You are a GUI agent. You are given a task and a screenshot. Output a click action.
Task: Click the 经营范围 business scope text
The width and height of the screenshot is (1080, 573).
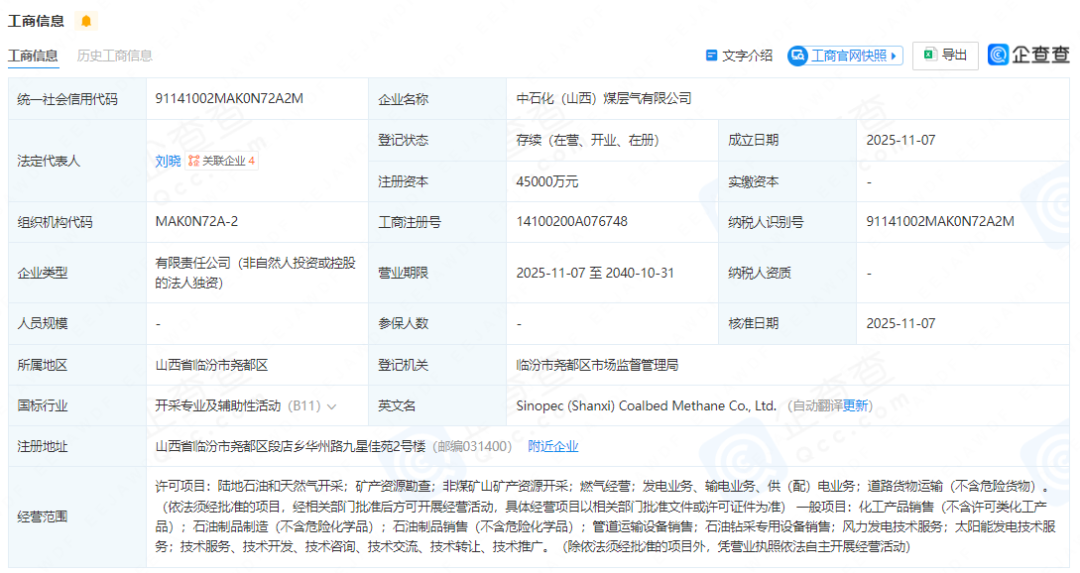(606, 517)
